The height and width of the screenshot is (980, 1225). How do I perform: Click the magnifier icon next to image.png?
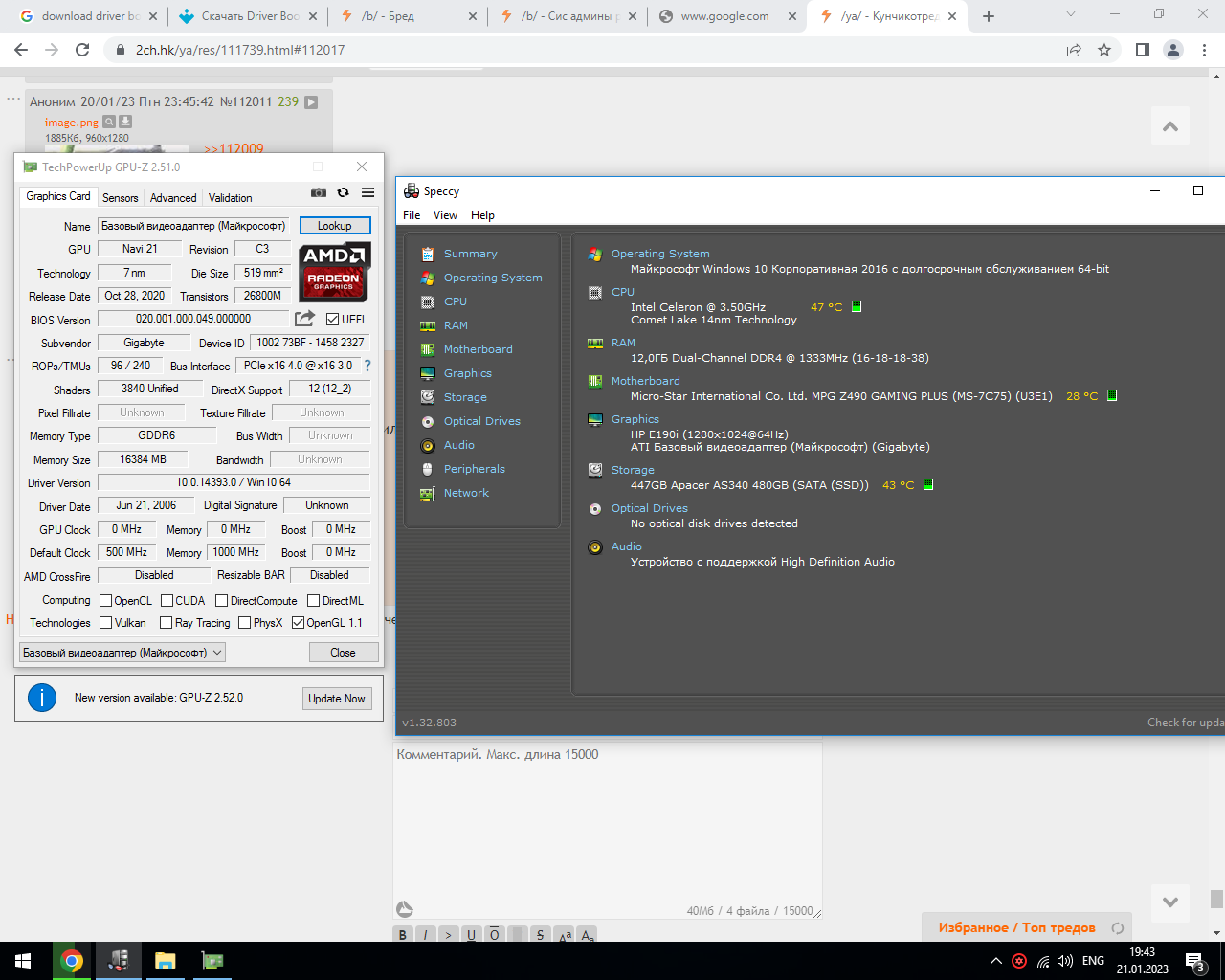109,122
